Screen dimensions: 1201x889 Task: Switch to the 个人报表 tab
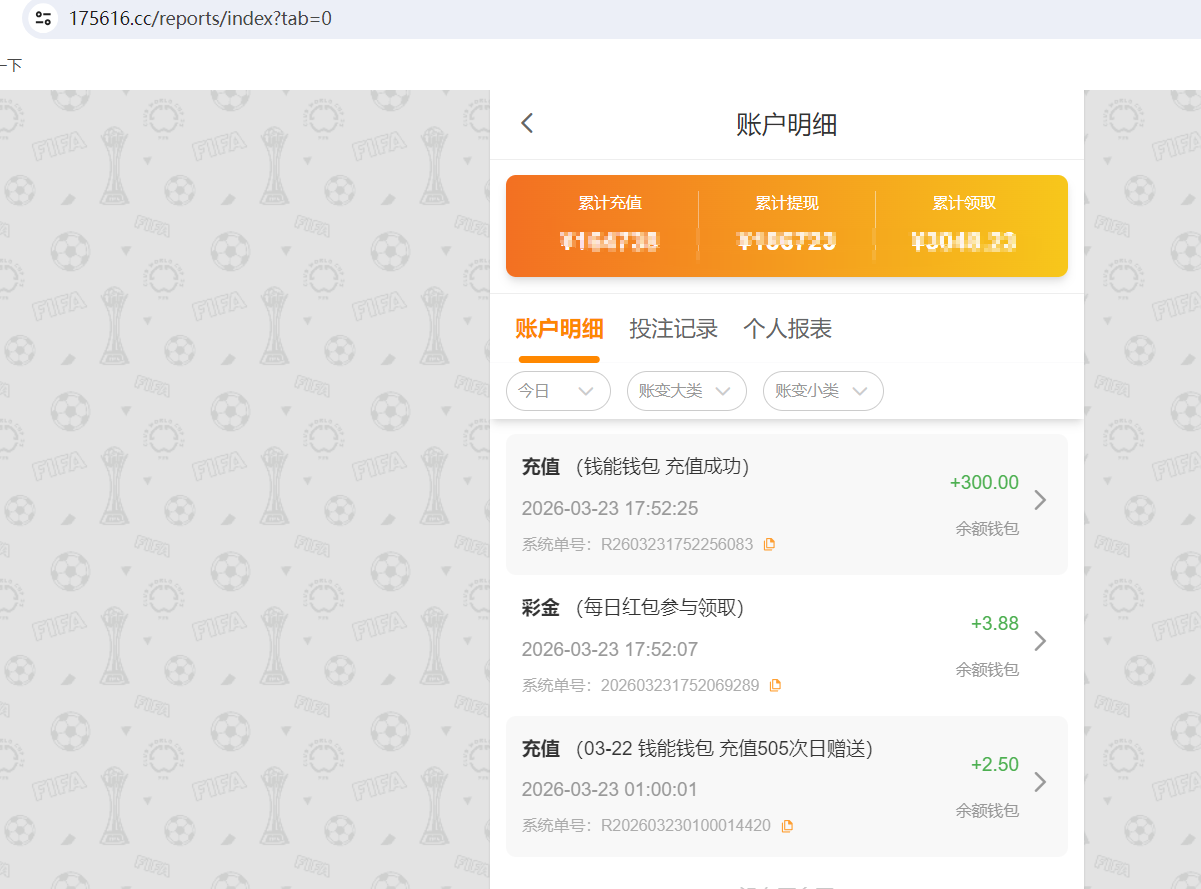787,329
